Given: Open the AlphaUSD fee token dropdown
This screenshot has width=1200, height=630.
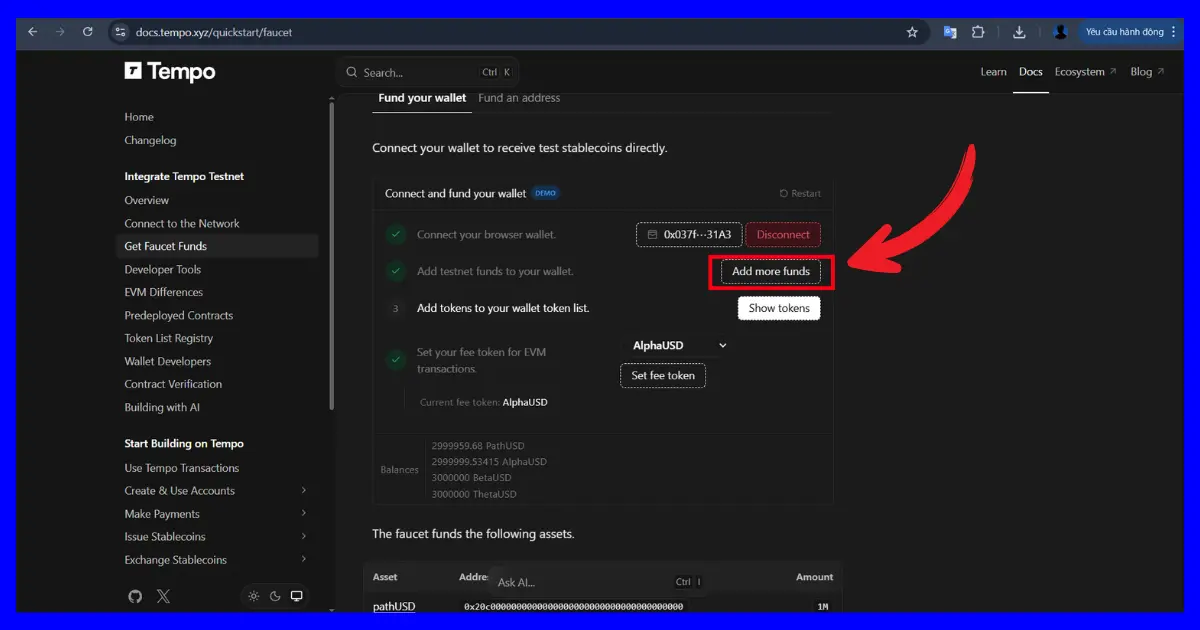Looking at the screenshot, I should 679,345.
